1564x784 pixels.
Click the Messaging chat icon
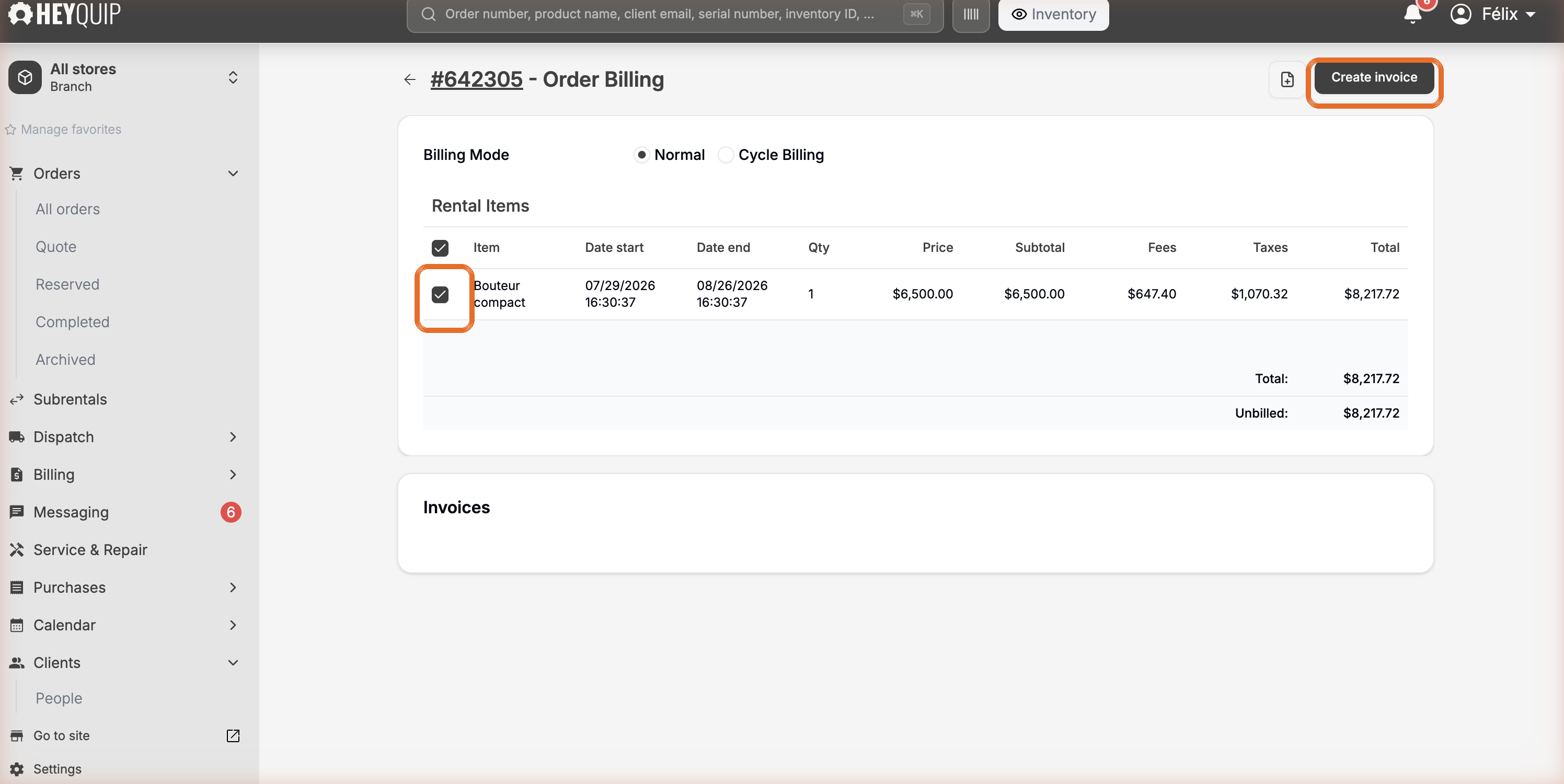click(x=16, y=512)
